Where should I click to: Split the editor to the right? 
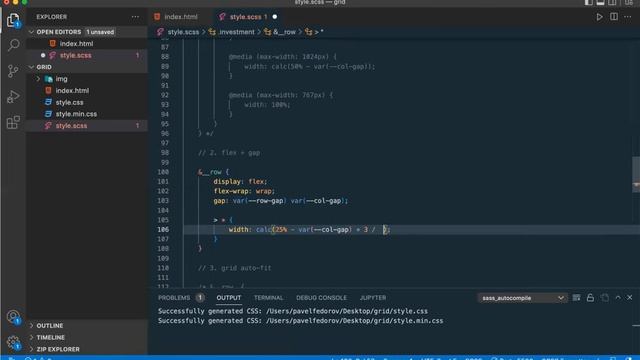[x=613, y=17]
